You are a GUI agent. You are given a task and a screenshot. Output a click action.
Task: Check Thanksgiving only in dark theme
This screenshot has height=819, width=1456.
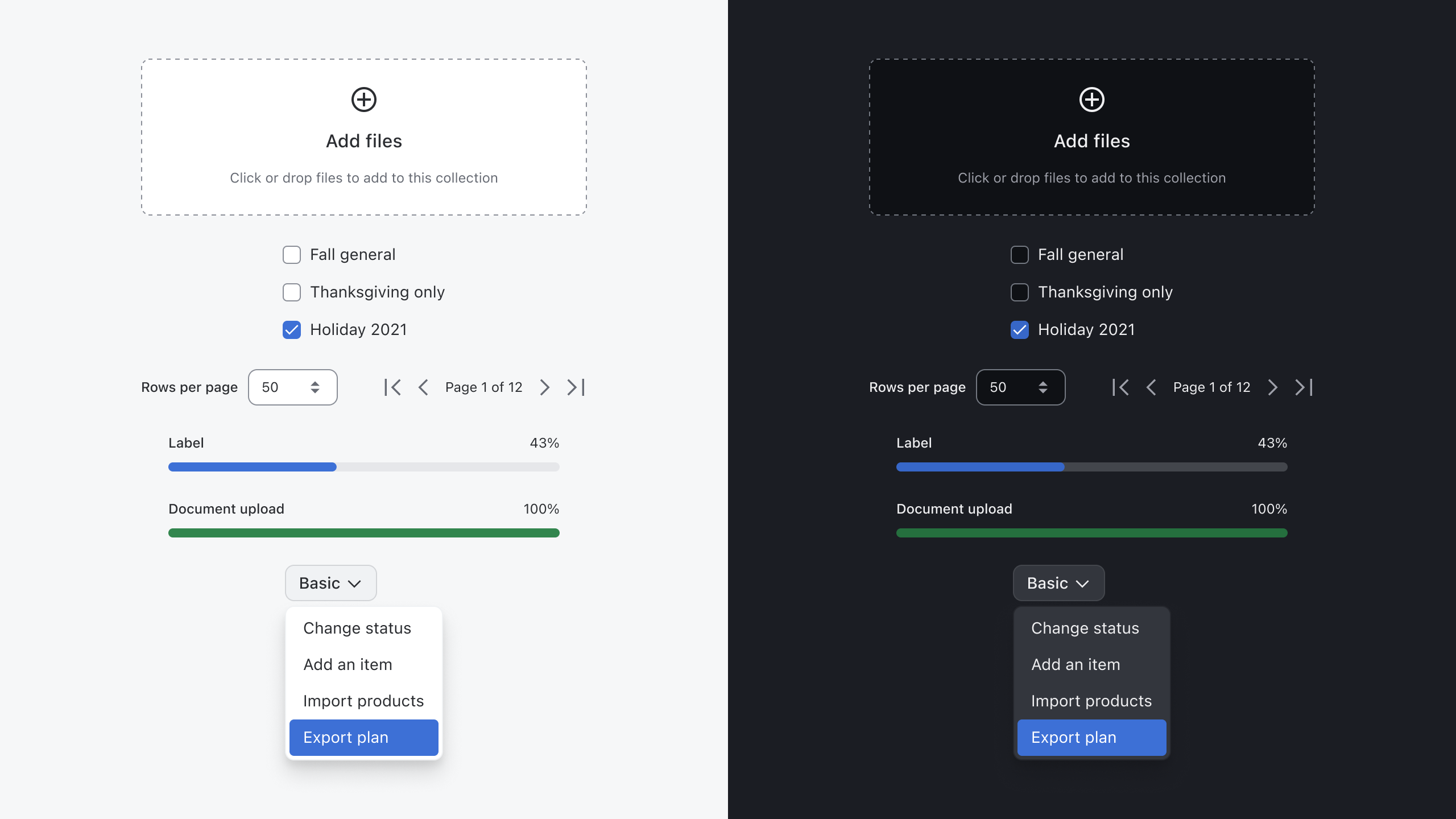[1020, 292]
